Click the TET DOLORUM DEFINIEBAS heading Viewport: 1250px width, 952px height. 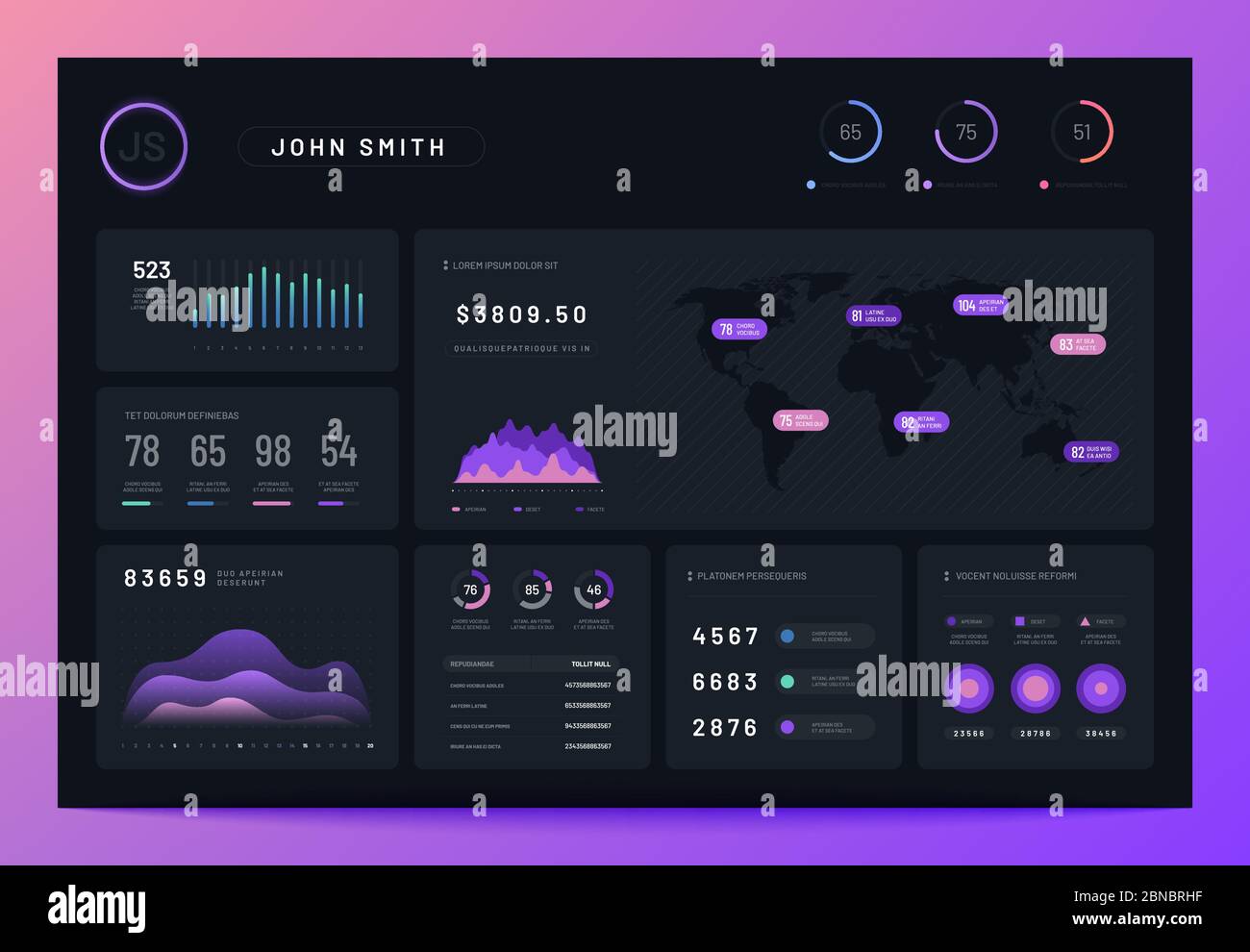pos(182,415)
